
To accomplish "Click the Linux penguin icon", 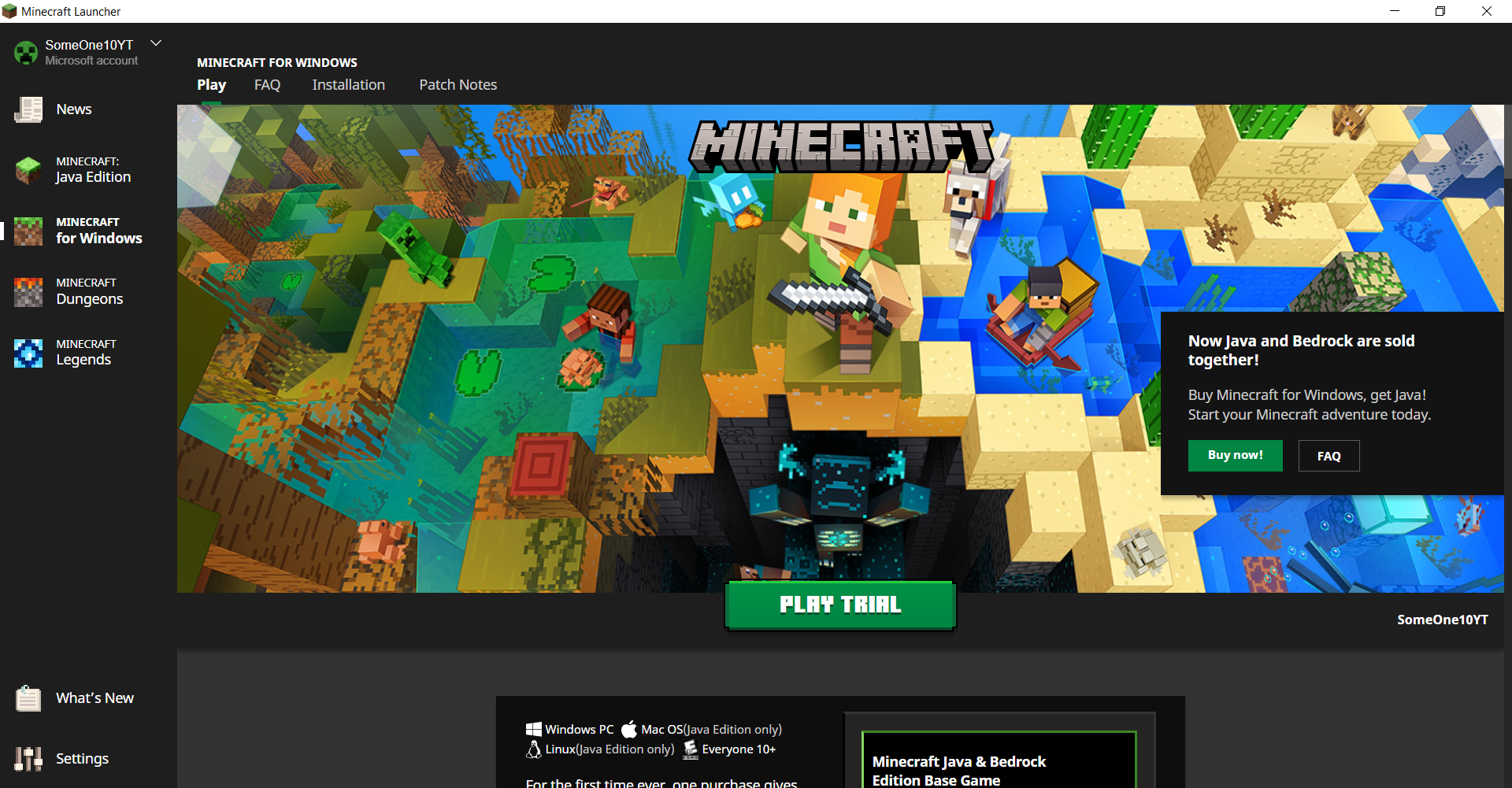I will click(x=534, y=749).
